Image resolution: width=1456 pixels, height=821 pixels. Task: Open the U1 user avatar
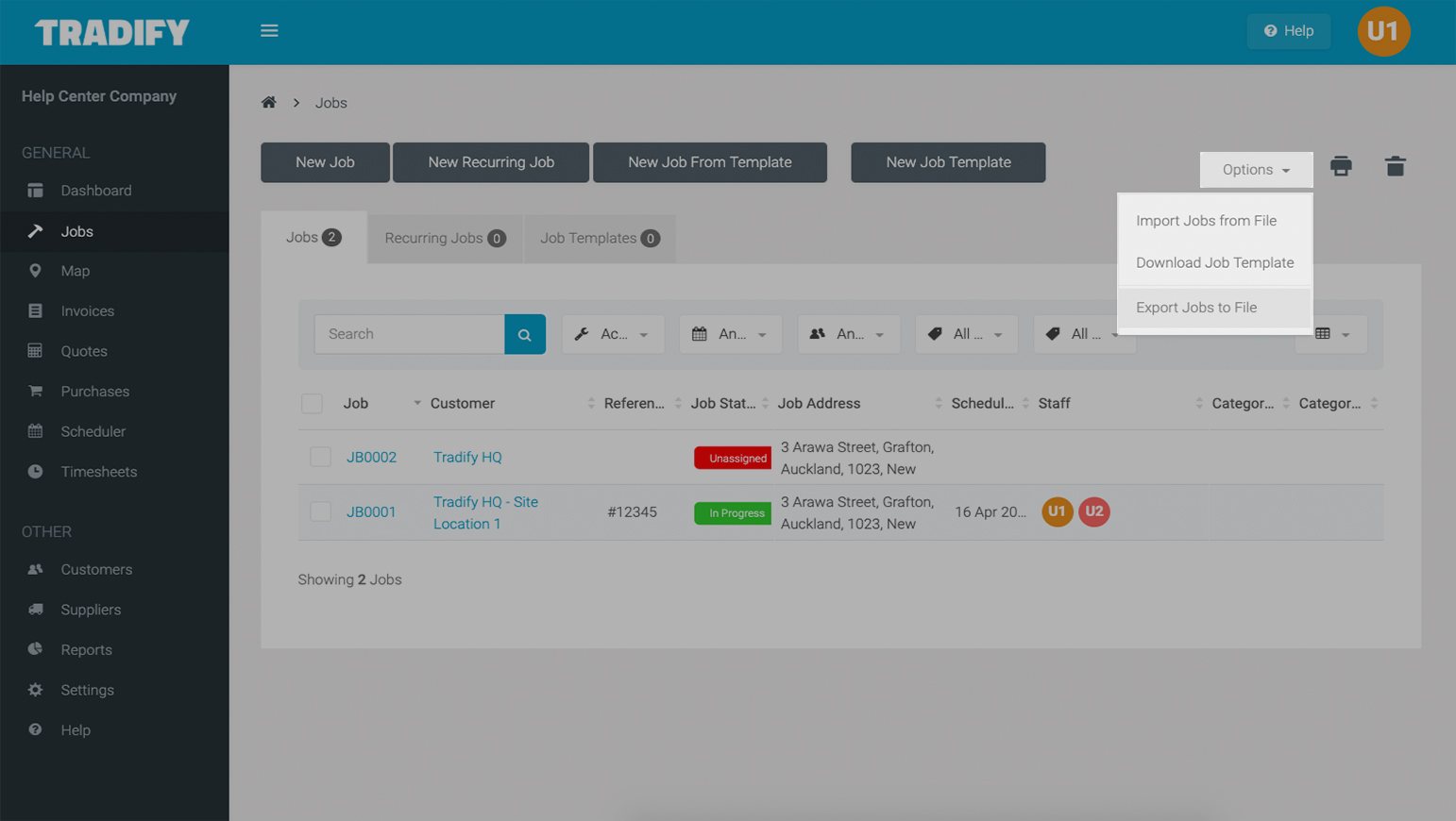[1383, 31]
